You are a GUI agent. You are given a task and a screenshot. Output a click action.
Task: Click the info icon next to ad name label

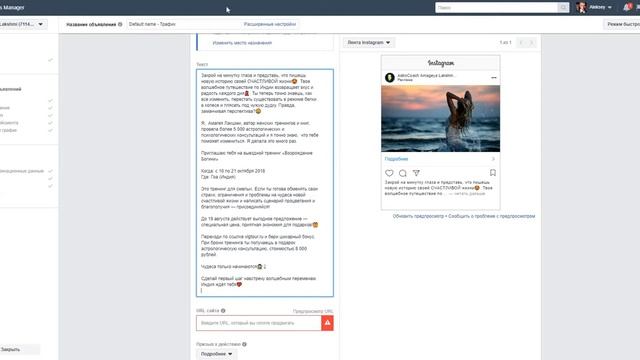pyautogui.click(x=120, y=24)
